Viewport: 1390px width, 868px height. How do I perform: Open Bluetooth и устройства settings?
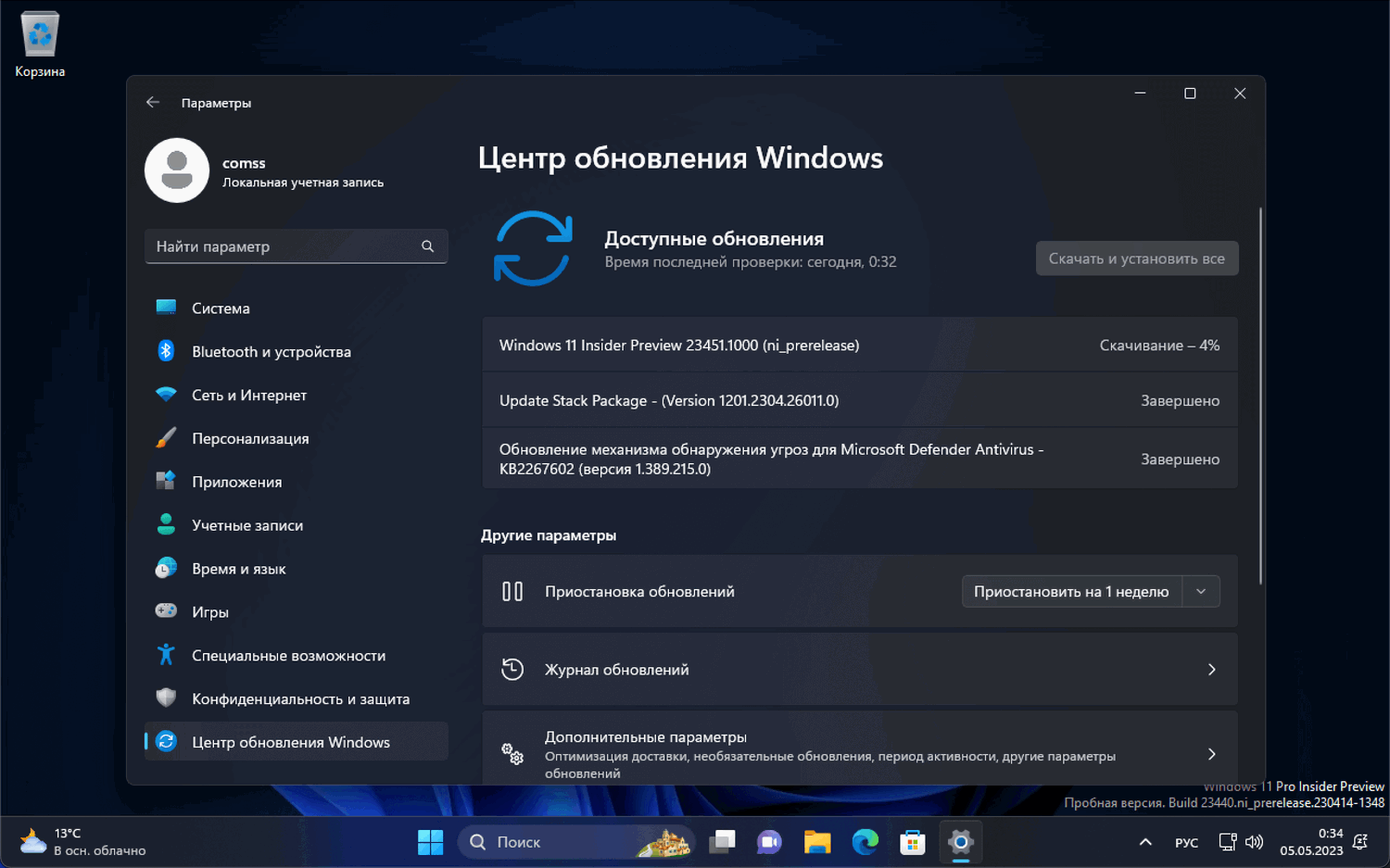(x=272, y=352)
